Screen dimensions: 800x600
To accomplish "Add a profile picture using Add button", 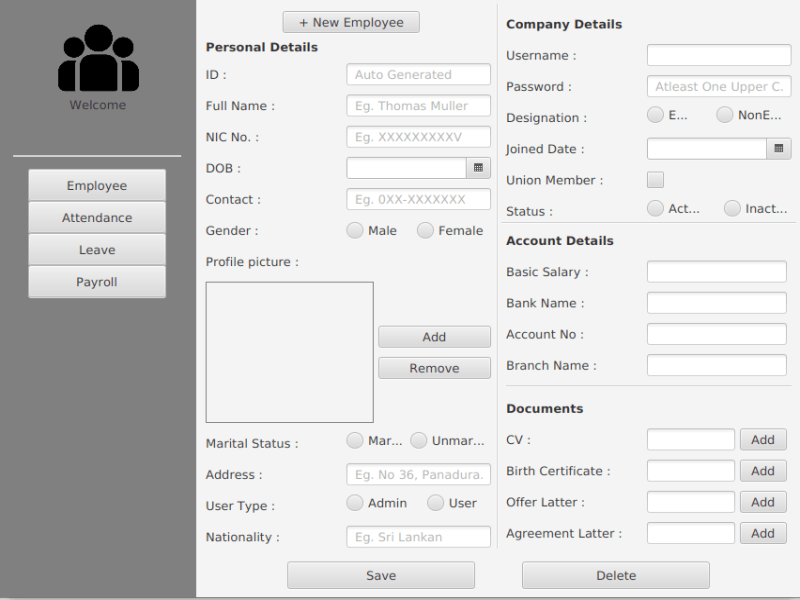I will (x=434, y=337).
